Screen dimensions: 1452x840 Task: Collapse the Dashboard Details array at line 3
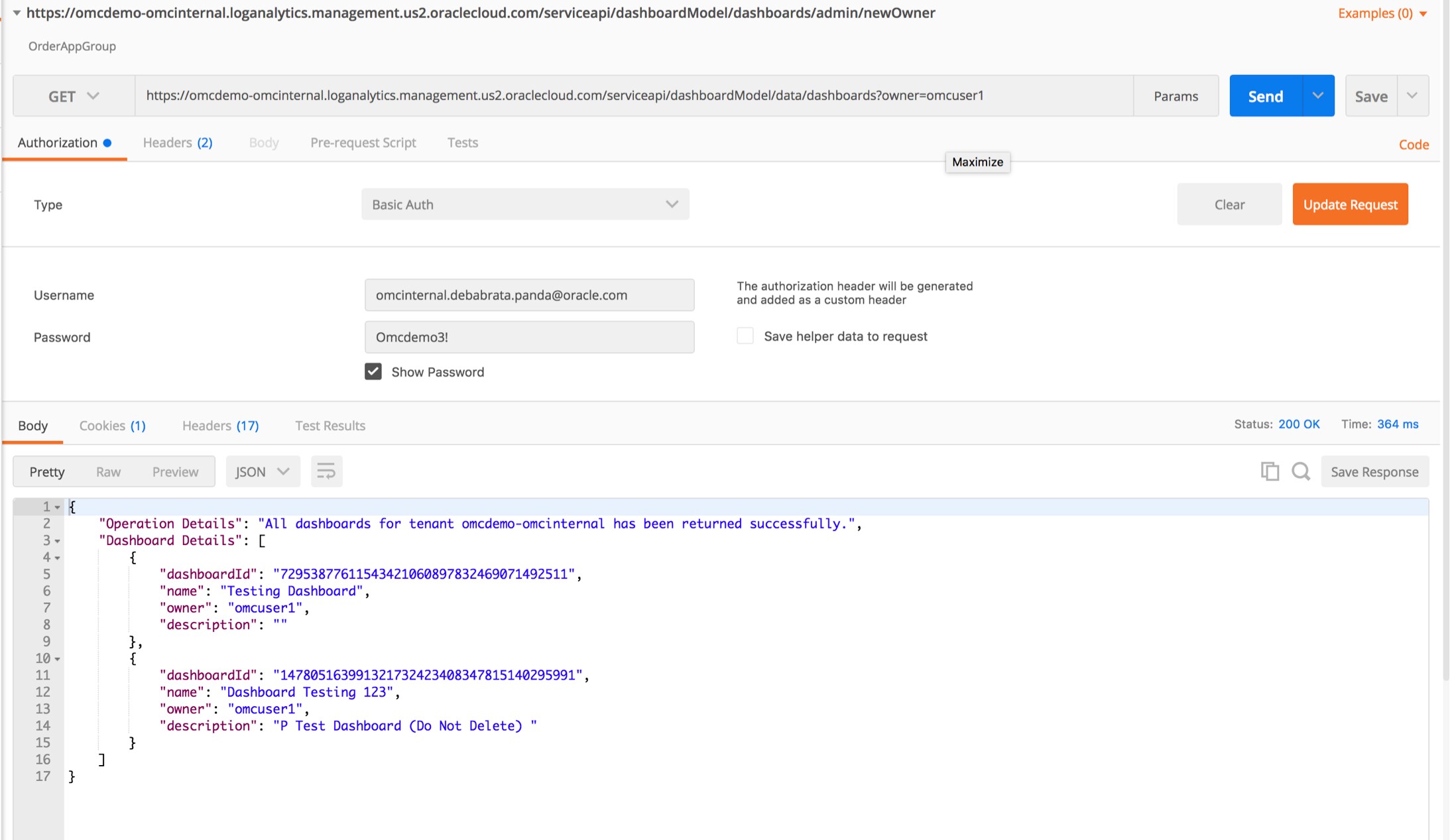(x=58, y=541)
